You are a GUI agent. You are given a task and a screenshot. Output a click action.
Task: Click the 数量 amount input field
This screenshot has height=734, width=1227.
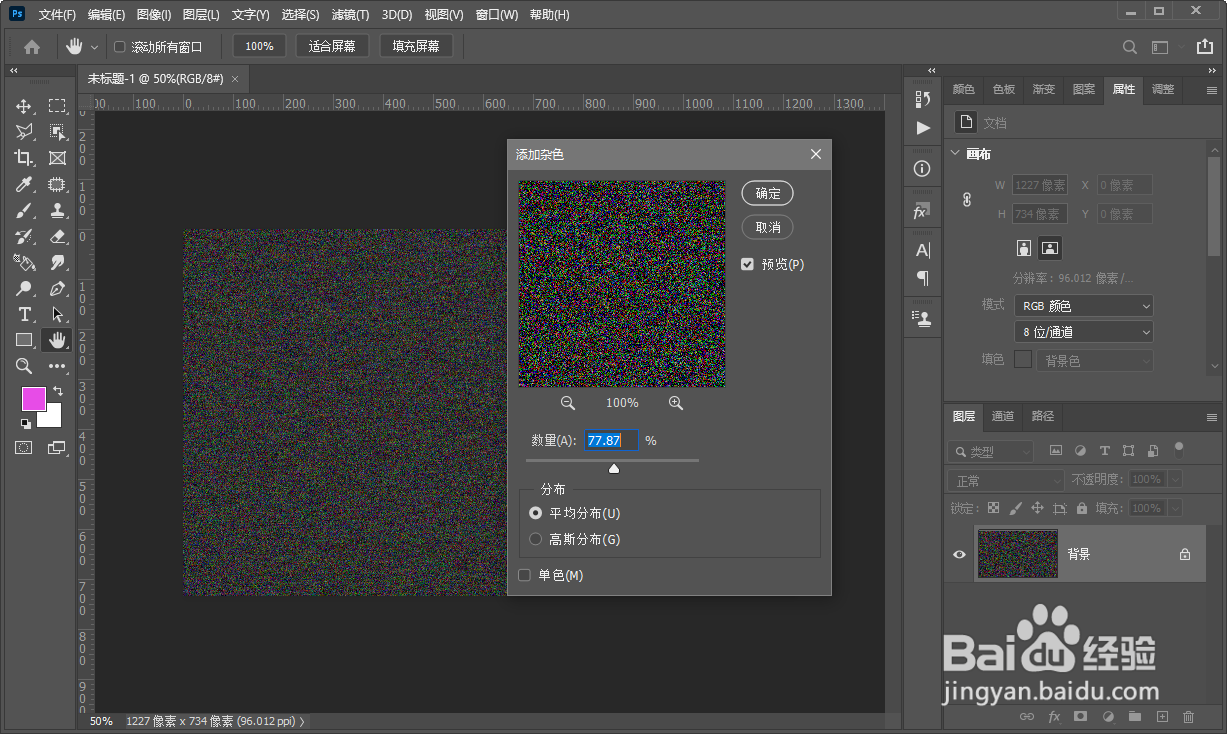(x=611, y=440)
